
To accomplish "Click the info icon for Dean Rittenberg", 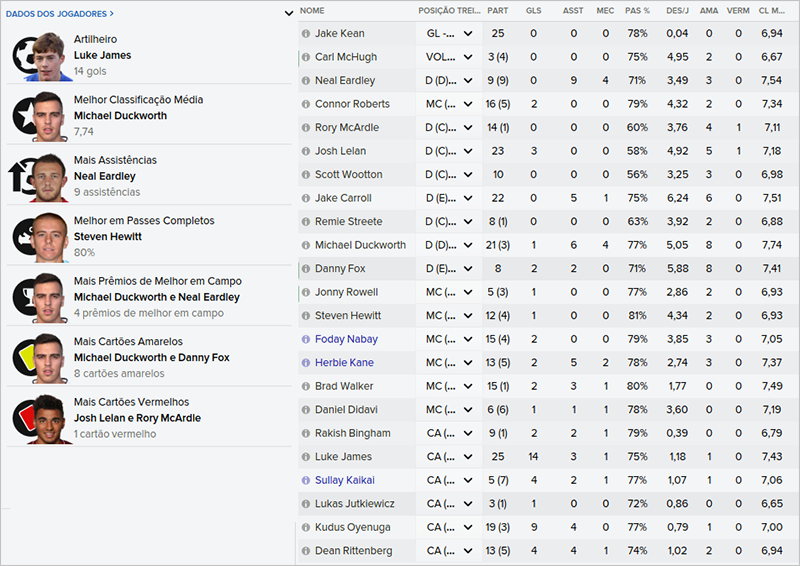I will 306,550.
